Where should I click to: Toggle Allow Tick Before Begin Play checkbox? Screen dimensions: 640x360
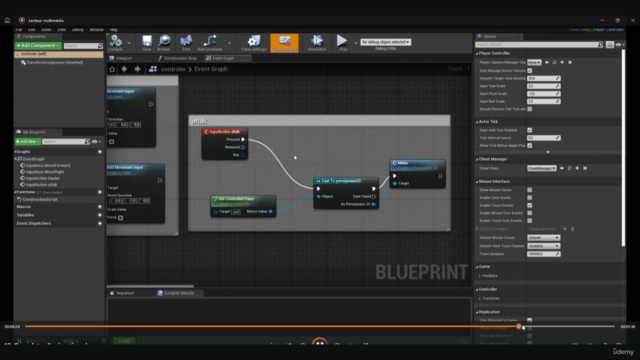(x=530, y=145)
